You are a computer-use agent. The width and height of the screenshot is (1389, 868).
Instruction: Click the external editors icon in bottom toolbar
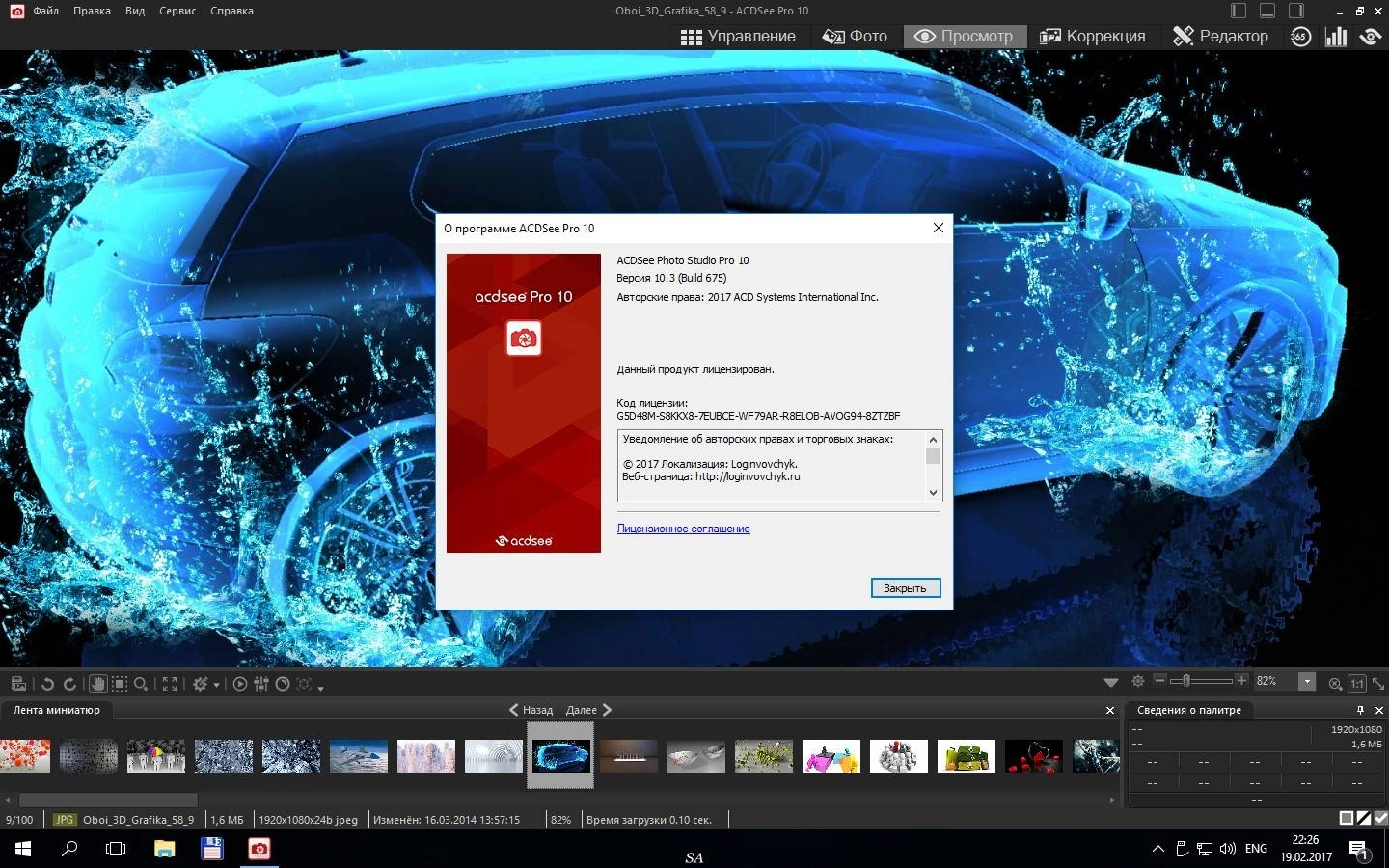[x=18, y=684]
